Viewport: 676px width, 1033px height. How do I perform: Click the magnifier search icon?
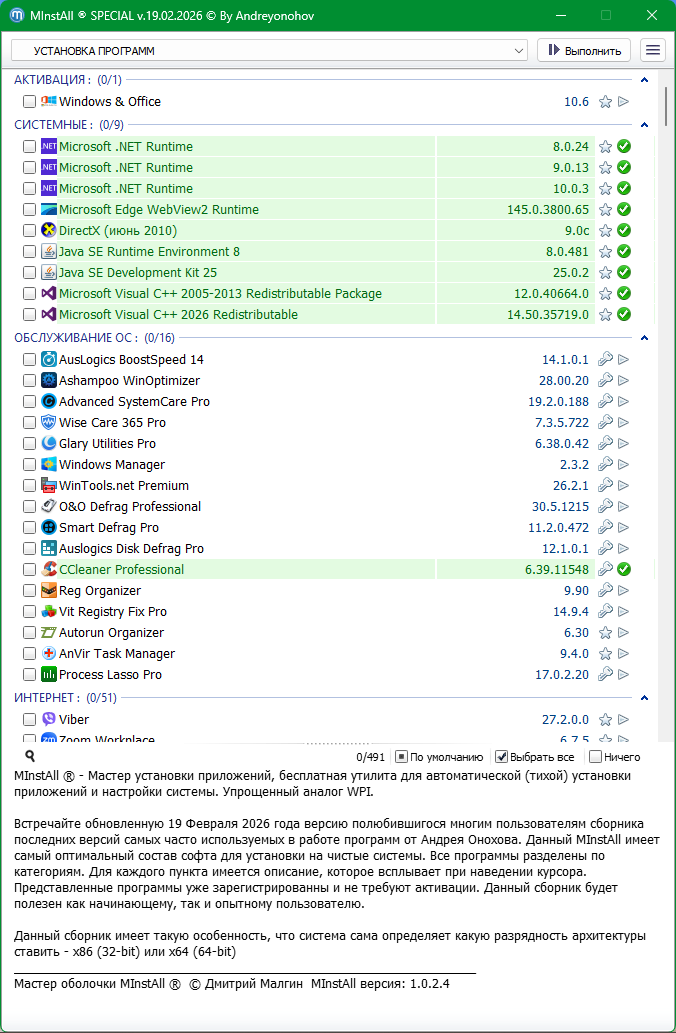30,757
